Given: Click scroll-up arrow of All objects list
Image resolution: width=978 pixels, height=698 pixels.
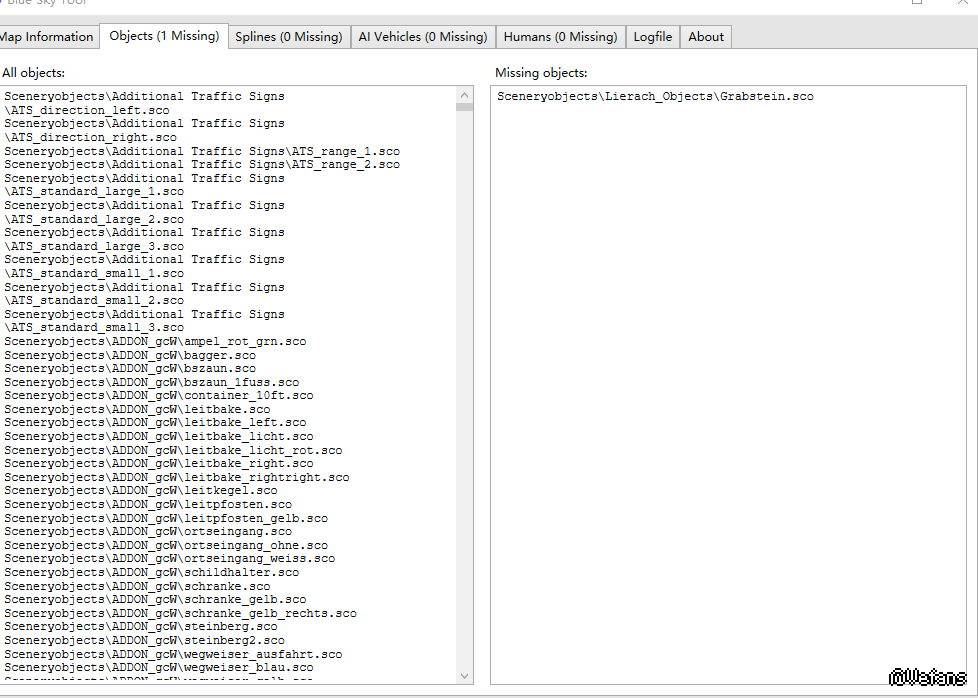Looking at the screenshot, I should click(464, 94).
